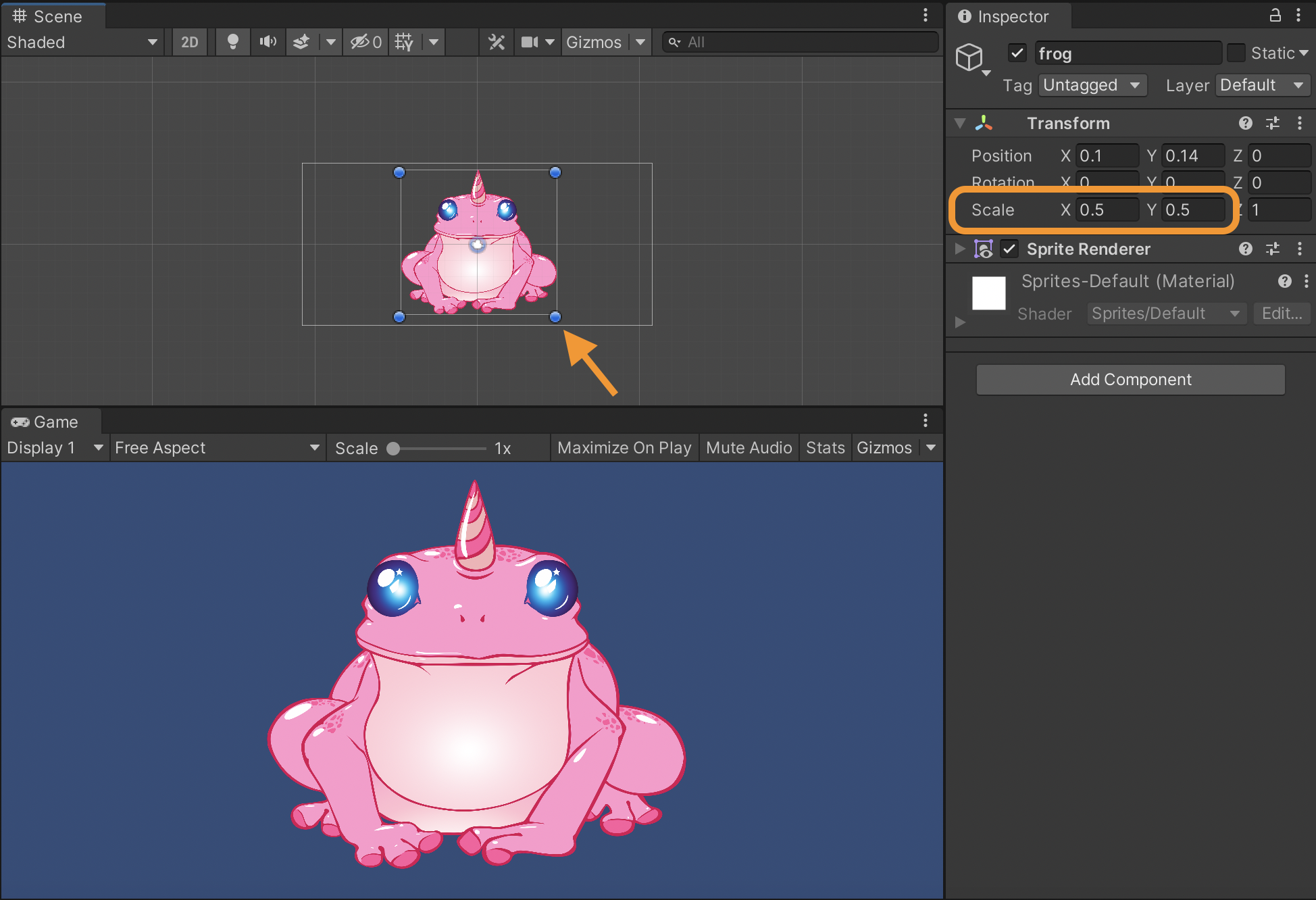Toggle Maximize On Play button

[x=624, y=447]
